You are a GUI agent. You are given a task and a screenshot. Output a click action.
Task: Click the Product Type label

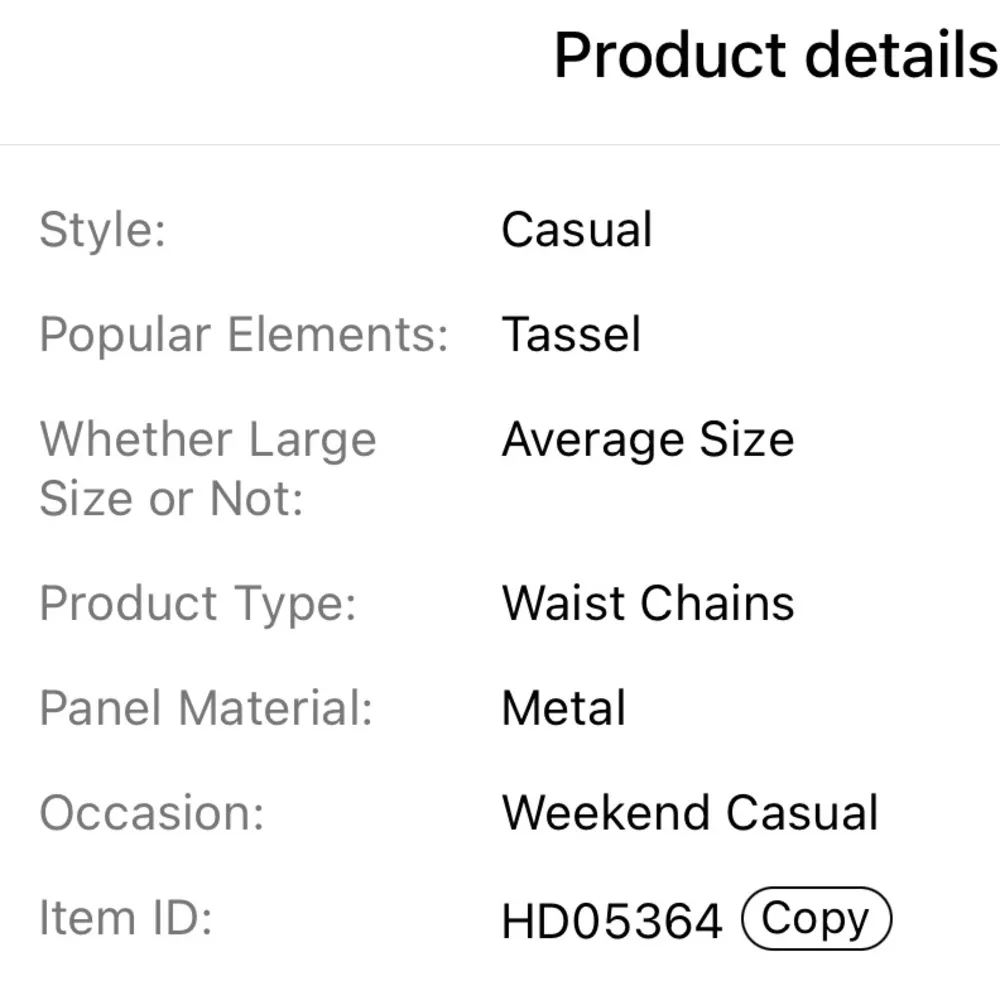point(198,603)
